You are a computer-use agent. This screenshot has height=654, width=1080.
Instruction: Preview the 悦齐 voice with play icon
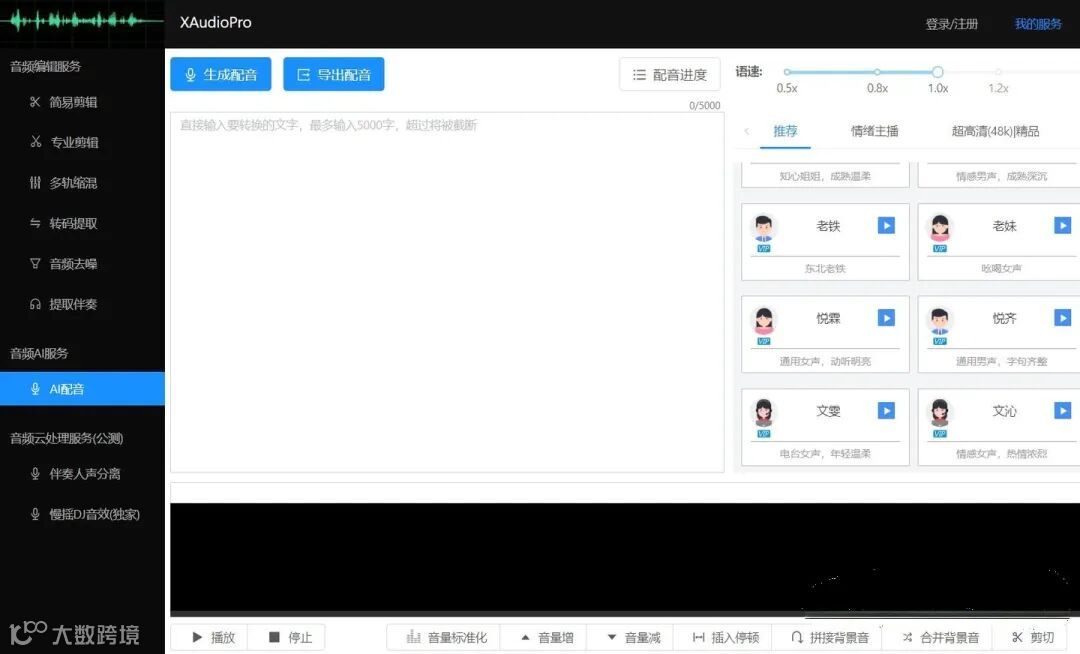pyautogui.click(x=1063, y=317)
